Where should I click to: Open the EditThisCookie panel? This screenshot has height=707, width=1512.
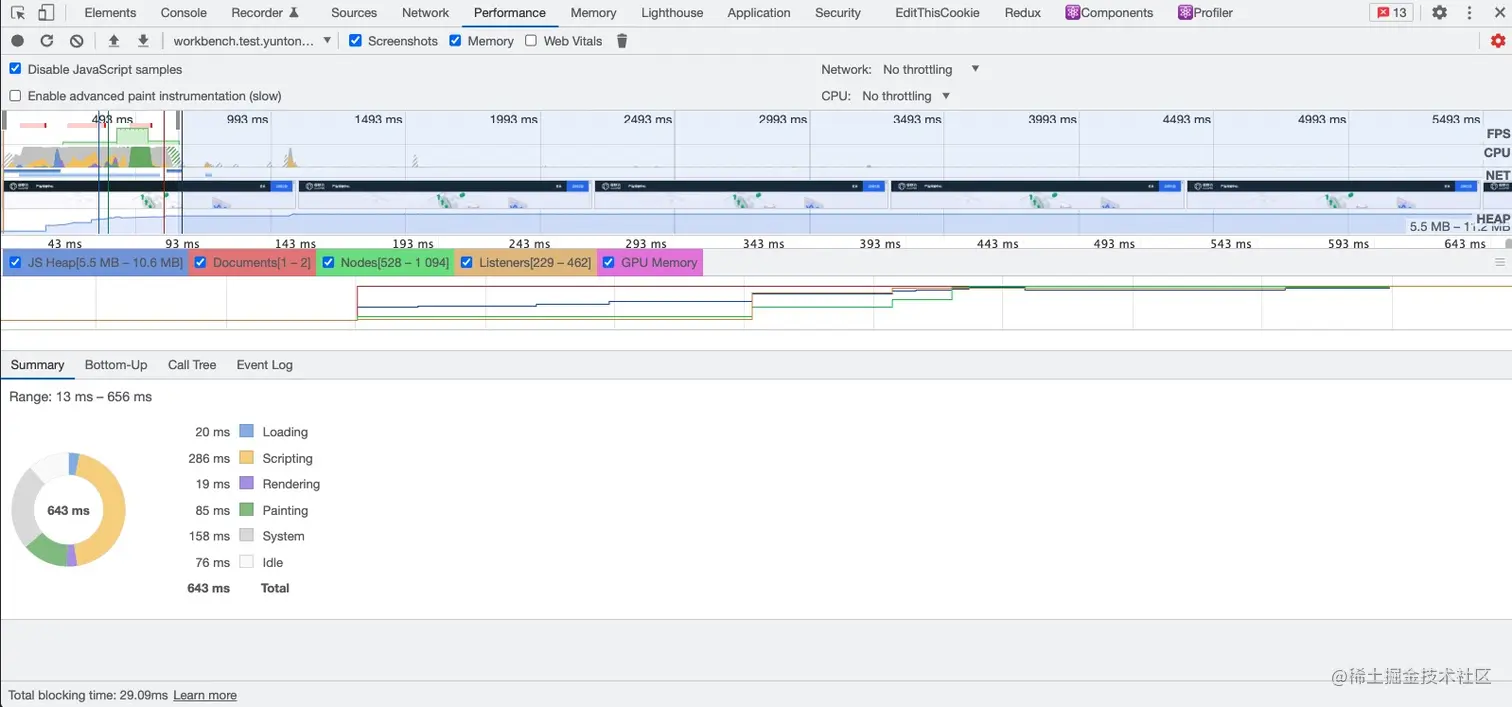(x=937, y=13)
